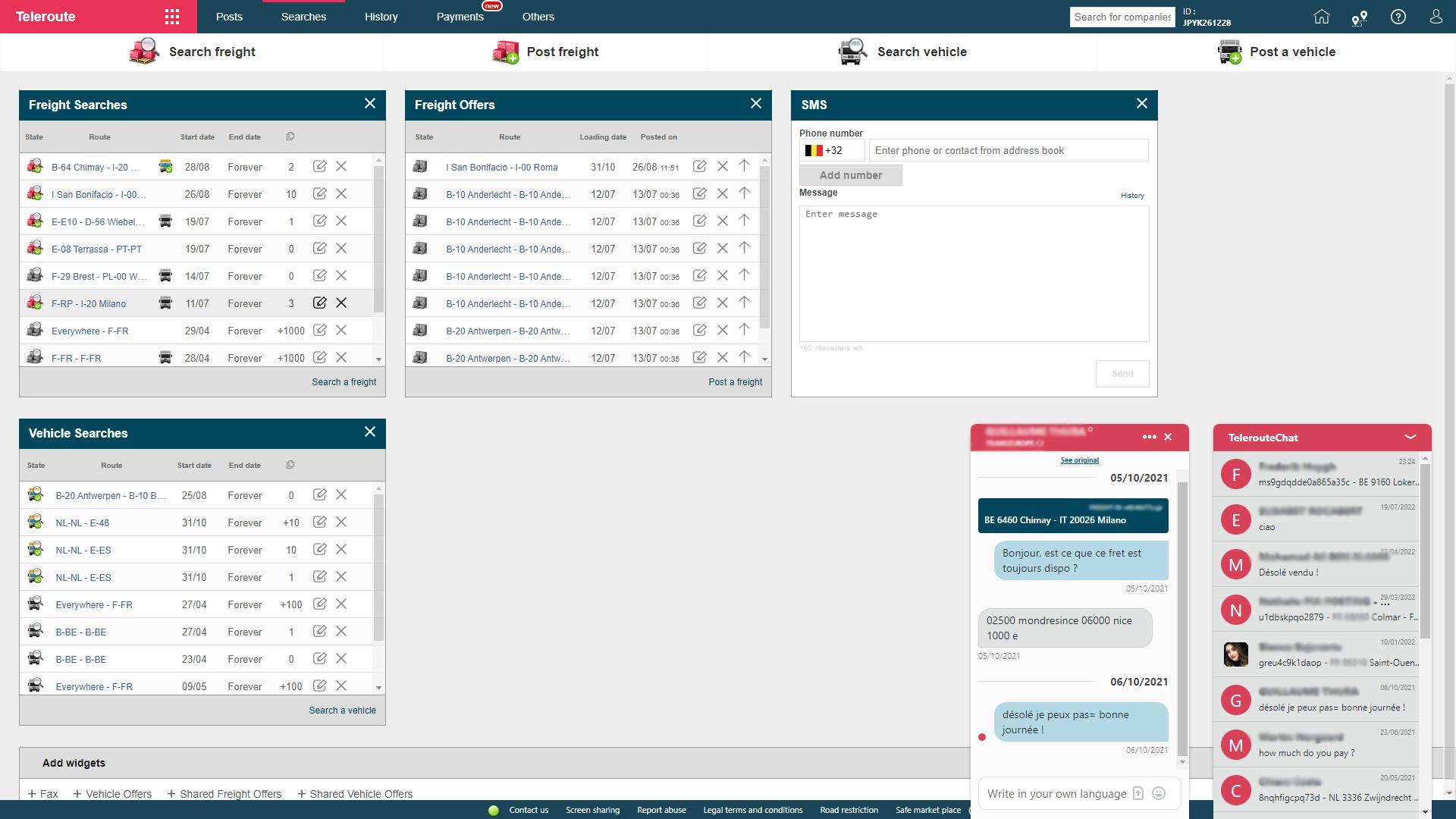Click the Search a vehicle link
Viewport: 1456px width, 819px height.
pyautogui.click(x=342, y=711)
